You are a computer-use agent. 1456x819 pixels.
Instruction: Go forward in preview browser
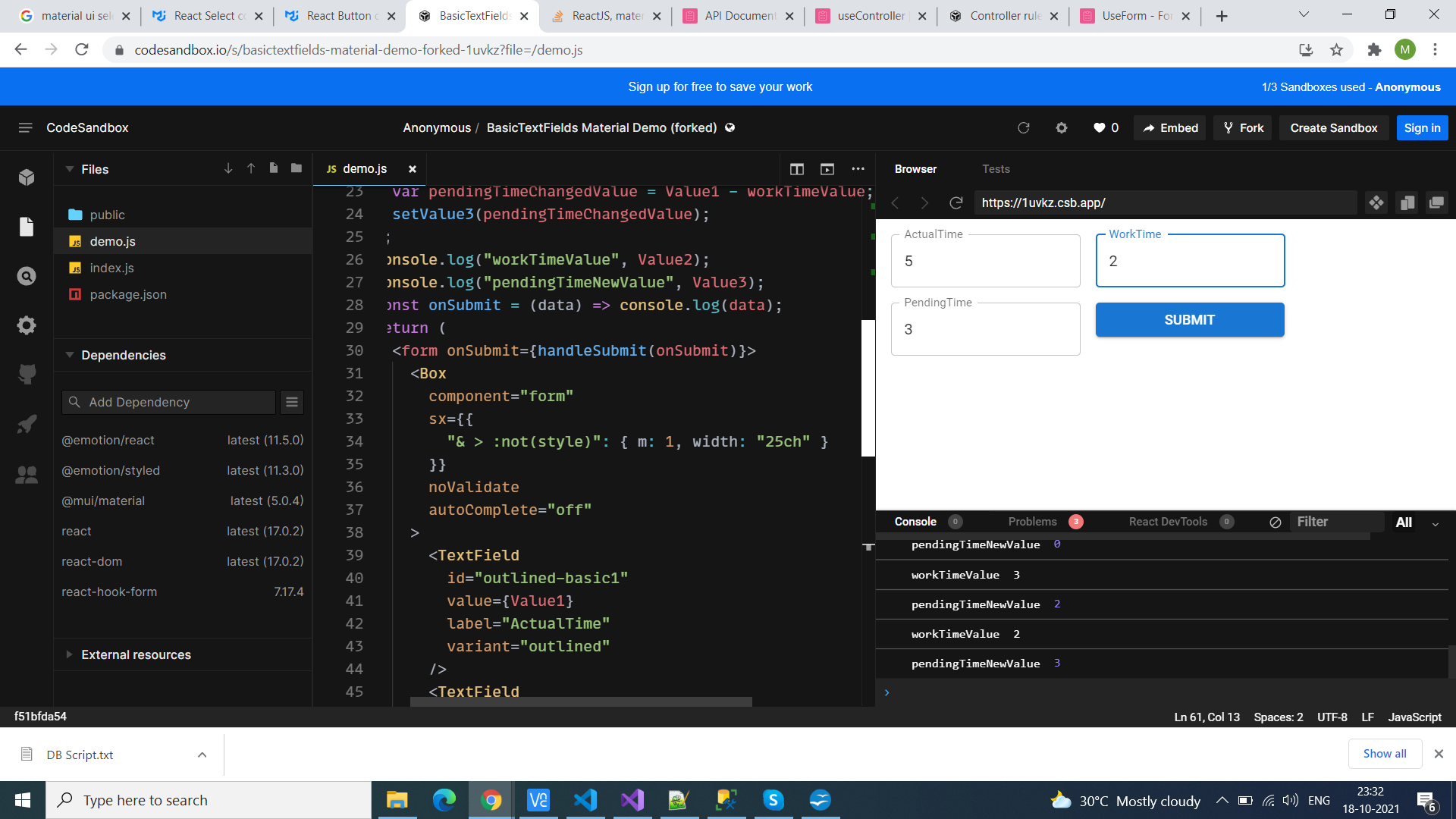pos(924,202)
